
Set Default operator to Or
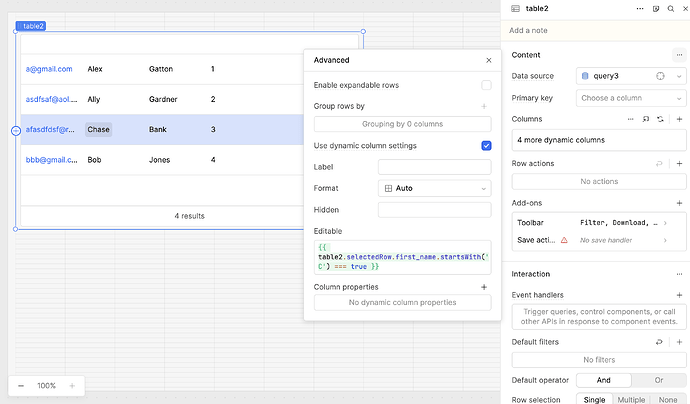[658, 380]
